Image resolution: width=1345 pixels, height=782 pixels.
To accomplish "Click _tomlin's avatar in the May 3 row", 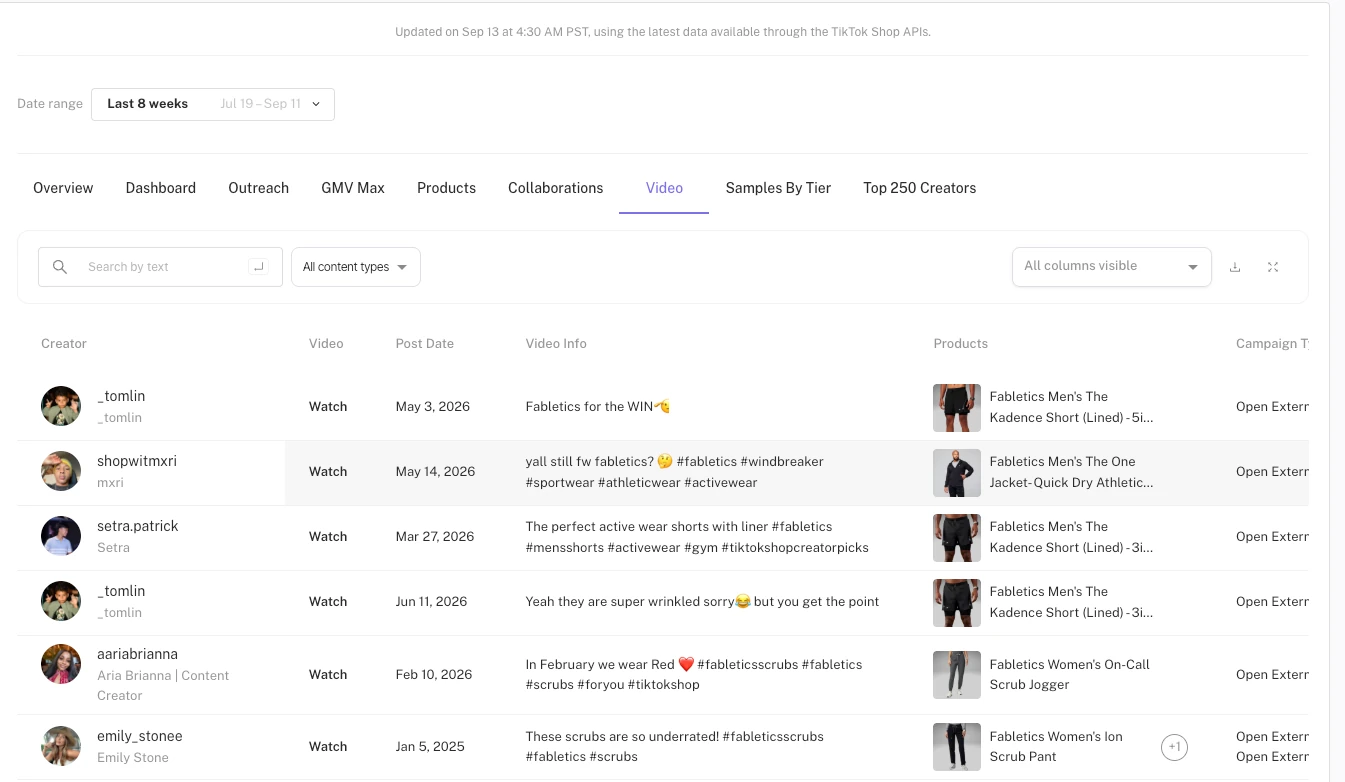I will (61, 406).
